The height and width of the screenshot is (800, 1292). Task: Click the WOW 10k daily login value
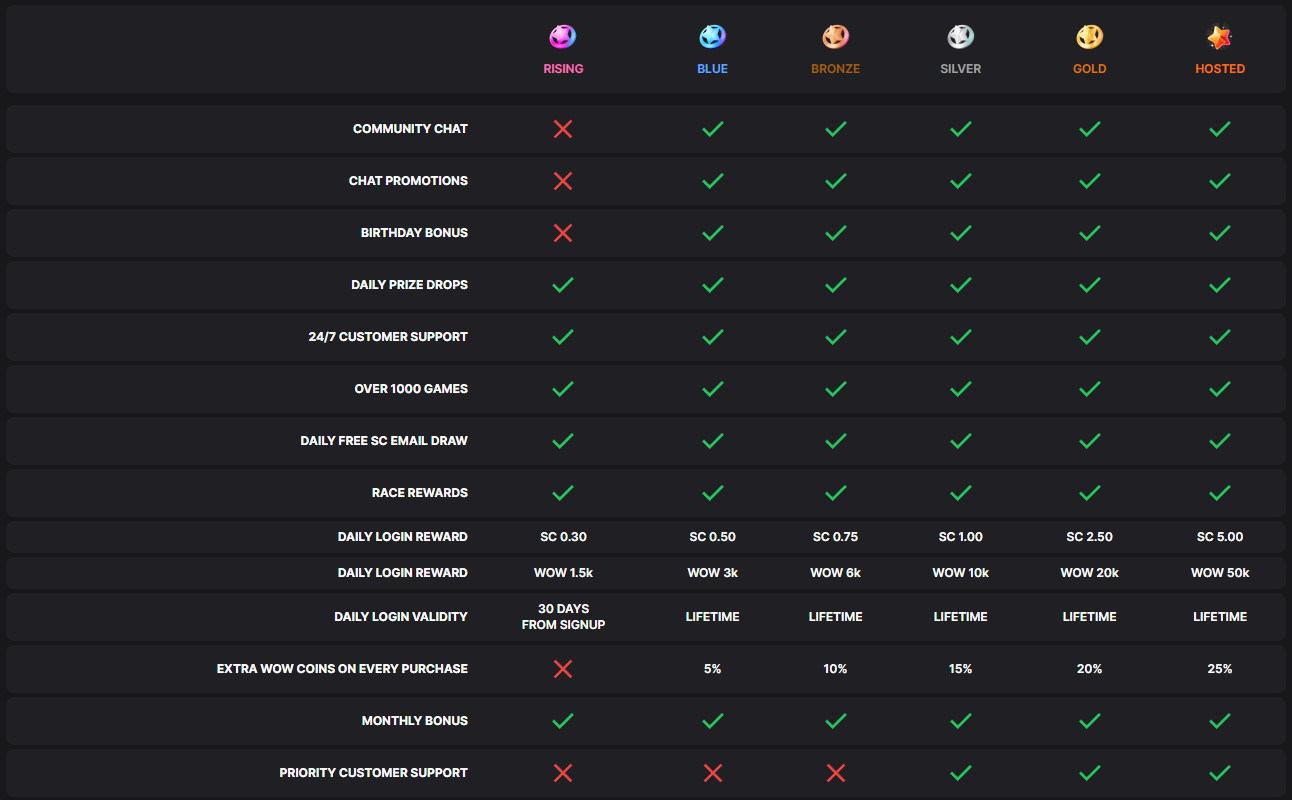[961, 573]
